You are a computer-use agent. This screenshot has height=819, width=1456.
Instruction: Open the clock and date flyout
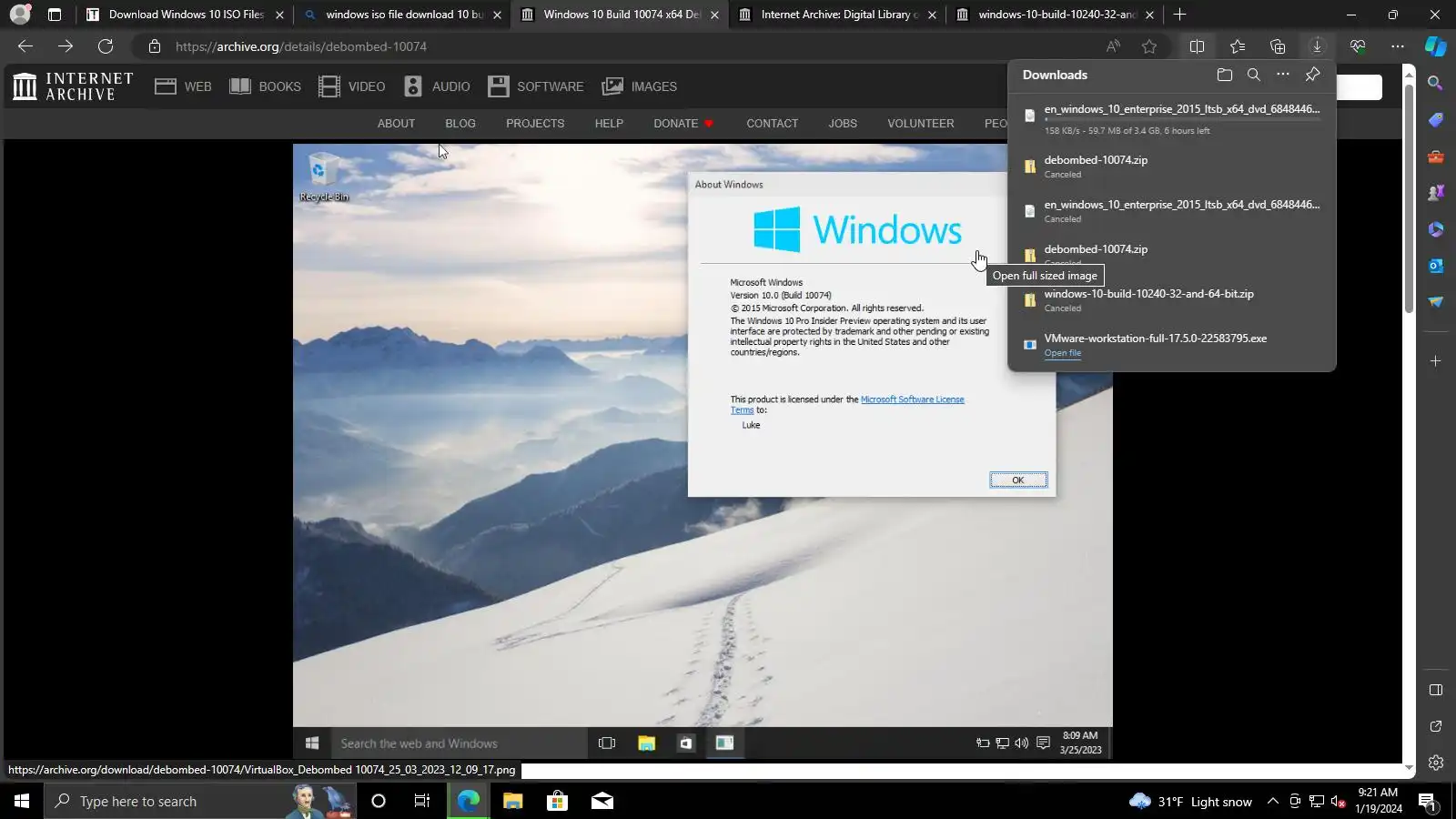point(1378,801)
